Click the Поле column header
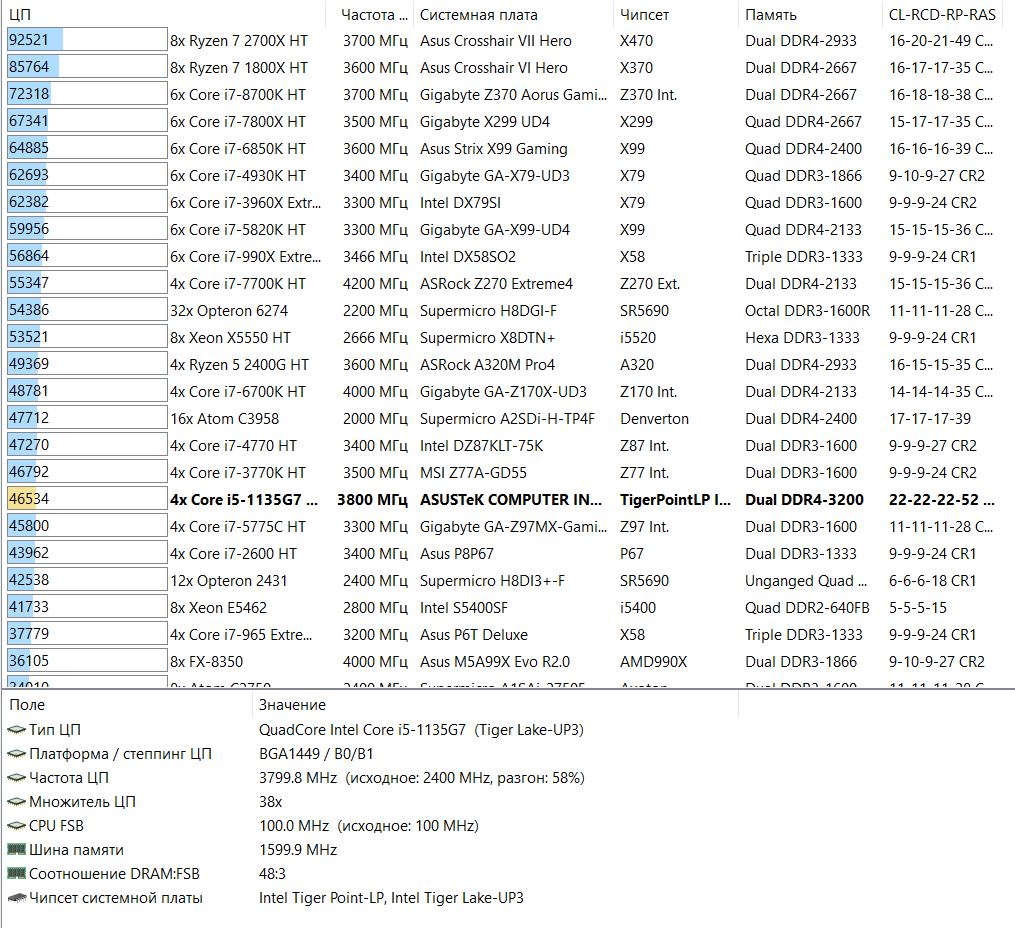 (127, 705)
